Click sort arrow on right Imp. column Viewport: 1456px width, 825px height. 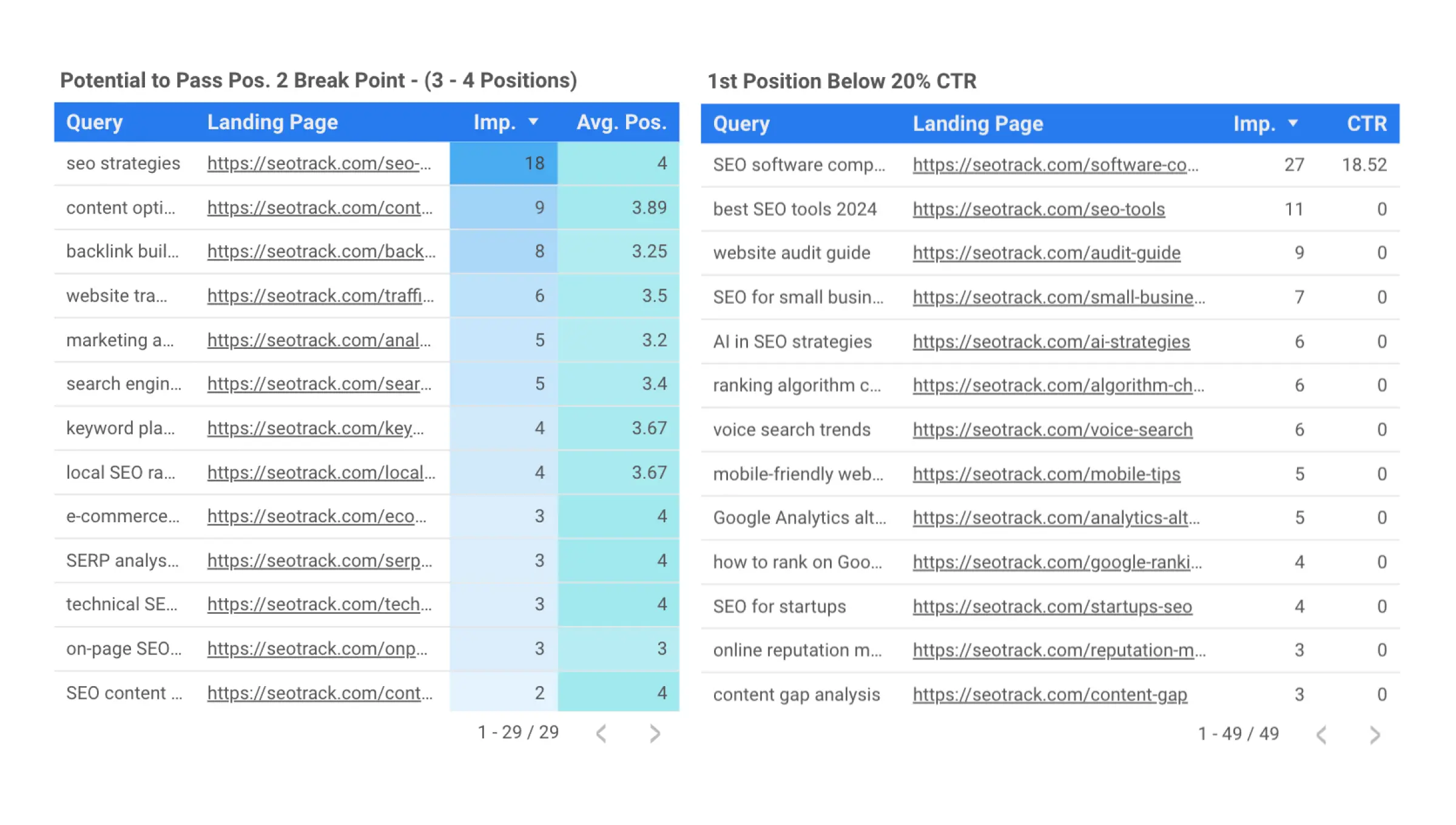click(x=1293, y=123)
